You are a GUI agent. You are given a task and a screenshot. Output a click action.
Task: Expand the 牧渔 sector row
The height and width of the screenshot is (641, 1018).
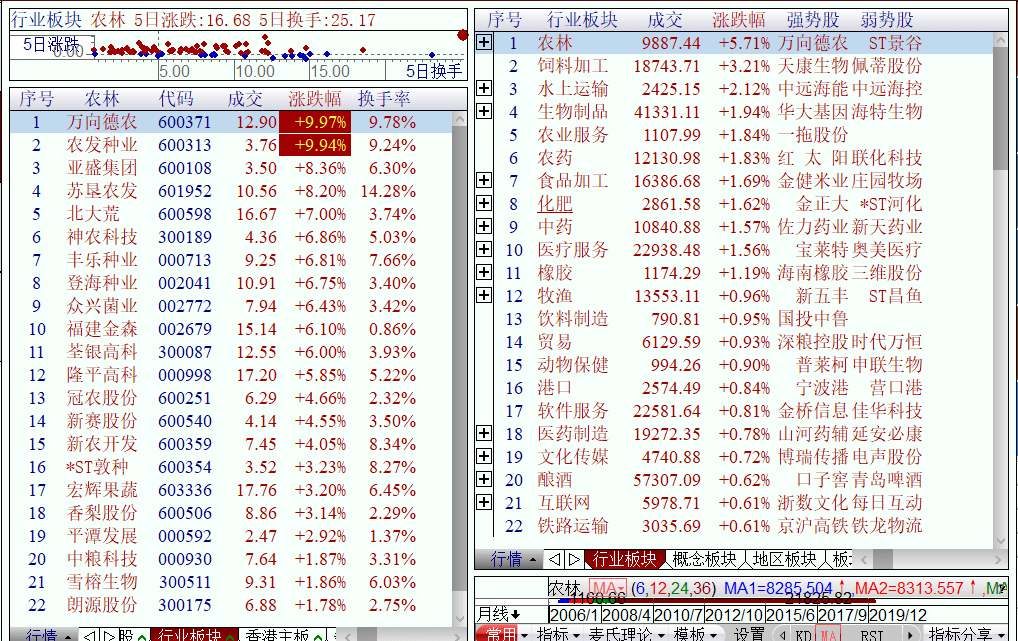484,295
